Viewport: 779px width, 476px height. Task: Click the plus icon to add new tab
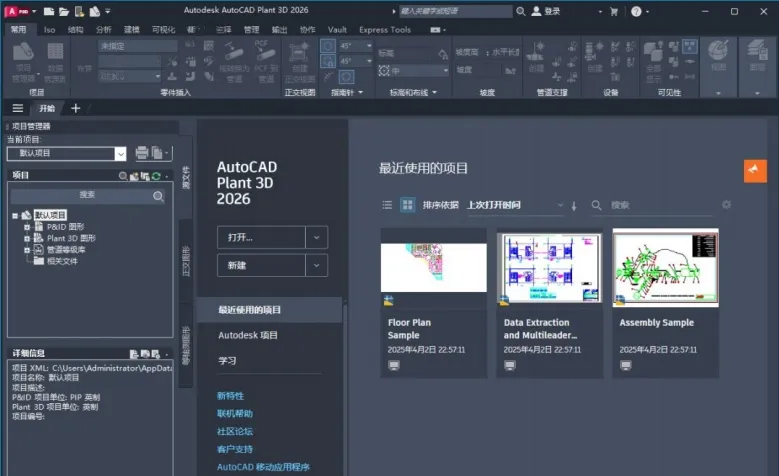pyautogui.click(x=76, y=108)
